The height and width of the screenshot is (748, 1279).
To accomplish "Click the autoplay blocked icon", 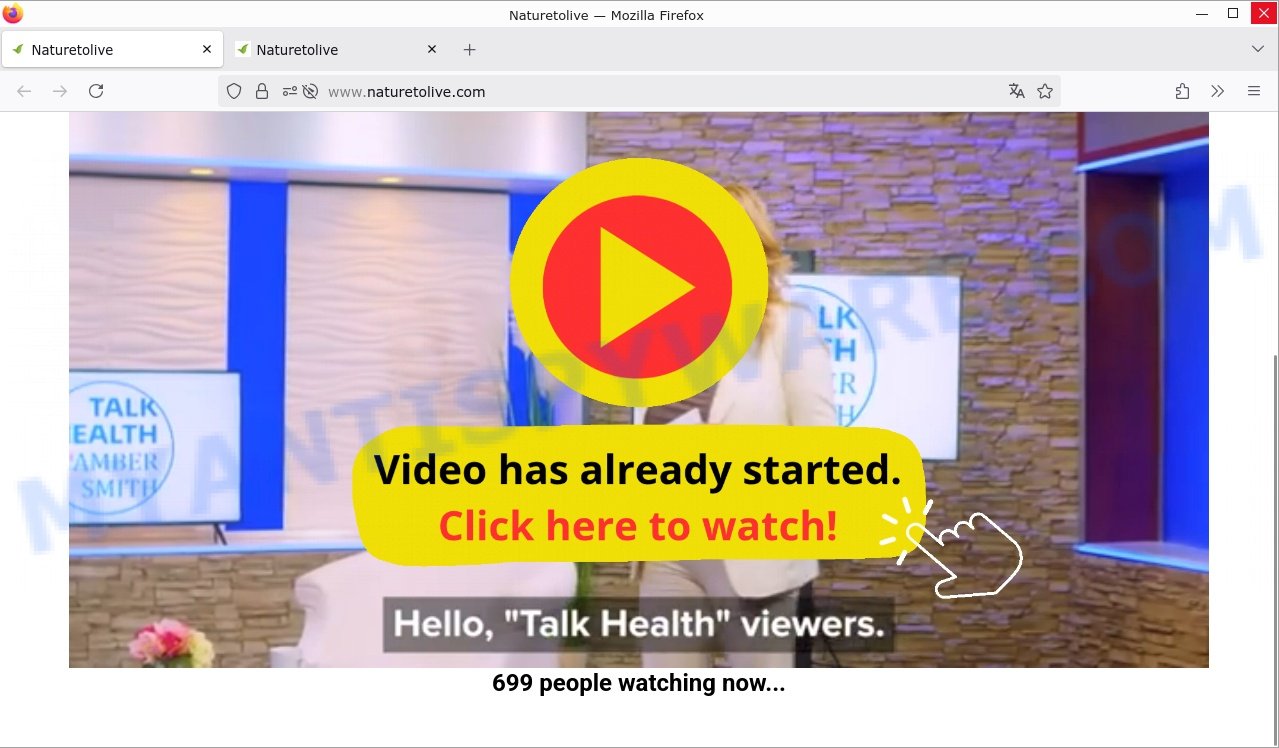I will (310, 91).
